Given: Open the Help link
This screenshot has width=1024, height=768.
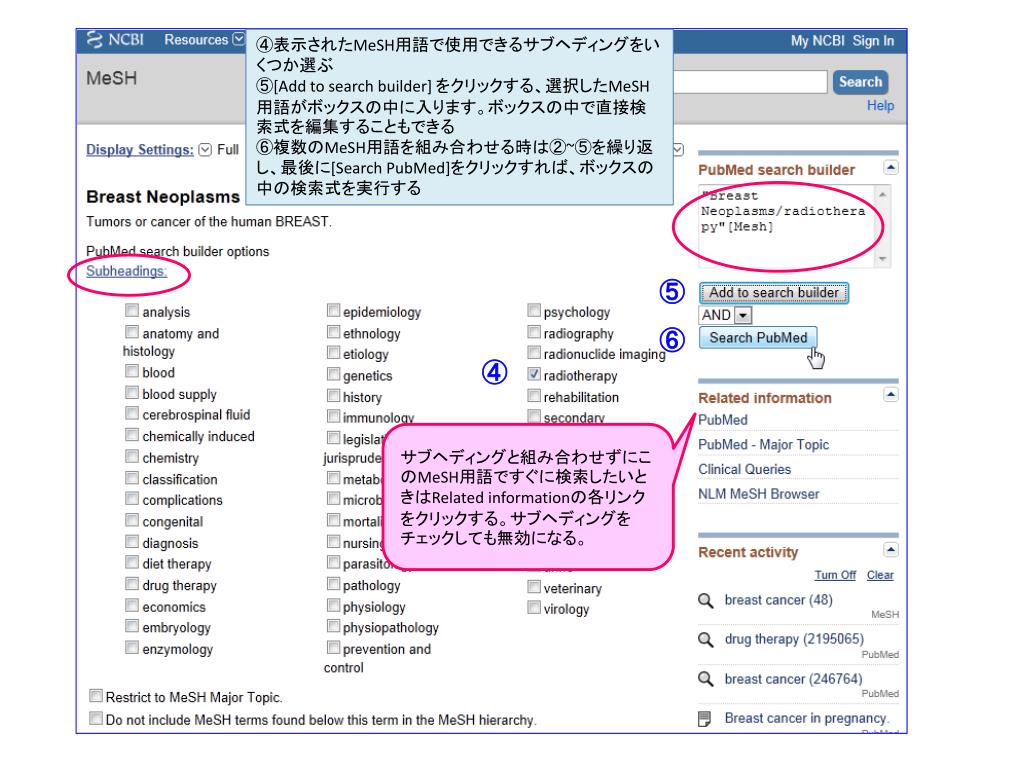Looking at the screenshot, I should tap(880, 106).
